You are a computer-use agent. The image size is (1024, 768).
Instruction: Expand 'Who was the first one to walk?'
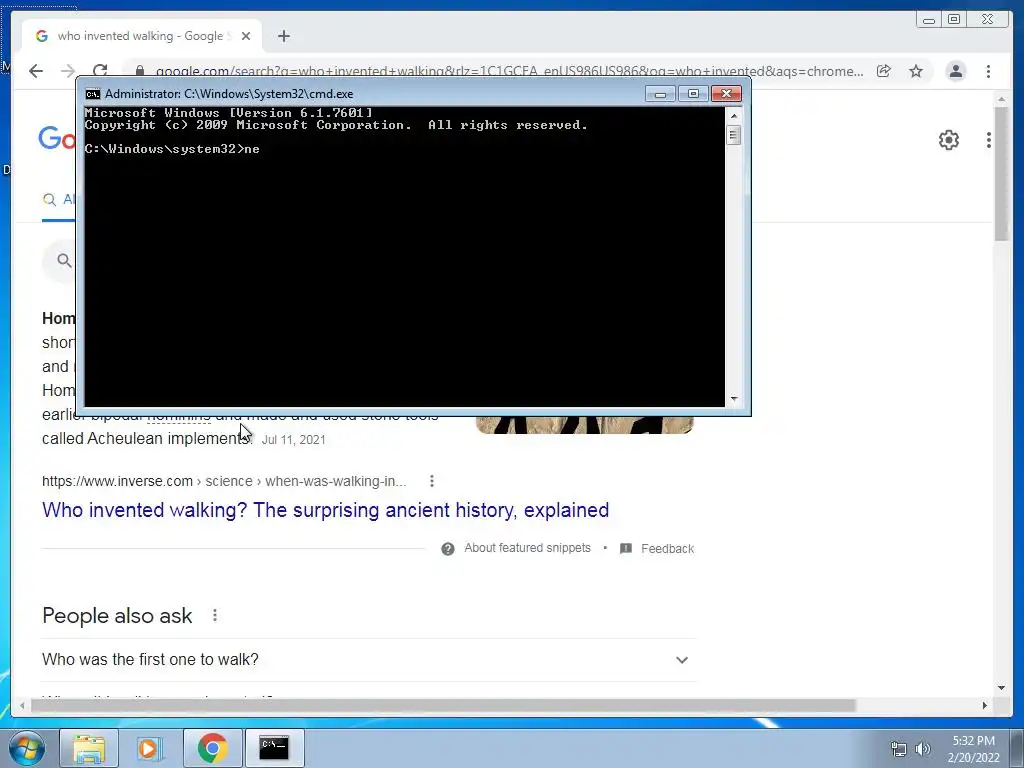click(x=368, y=660)
